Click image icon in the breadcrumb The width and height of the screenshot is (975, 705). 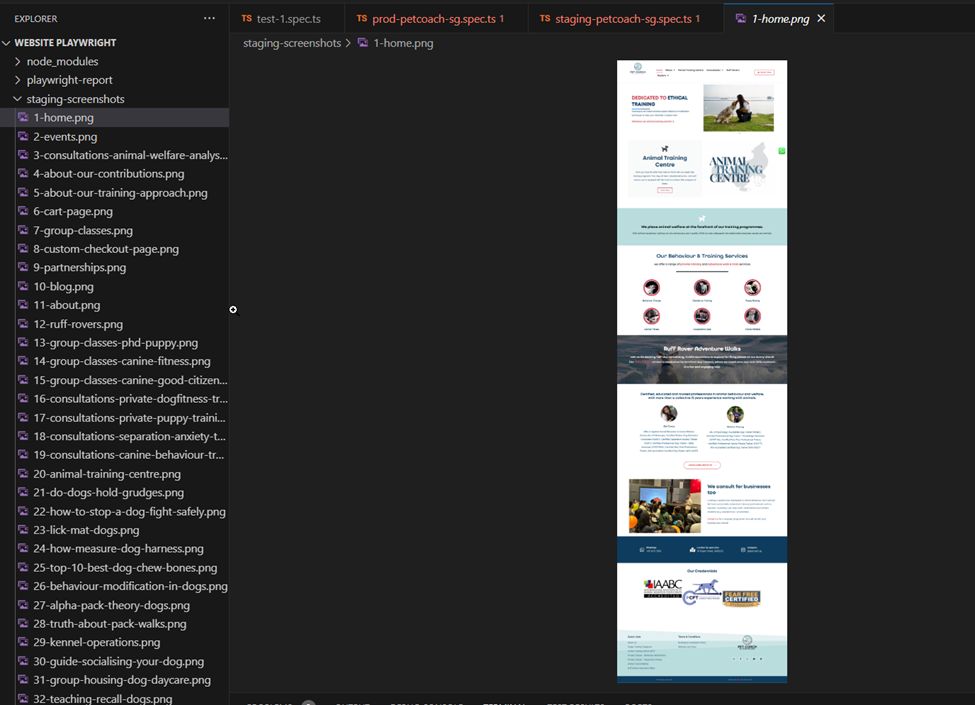click(363, 43)
